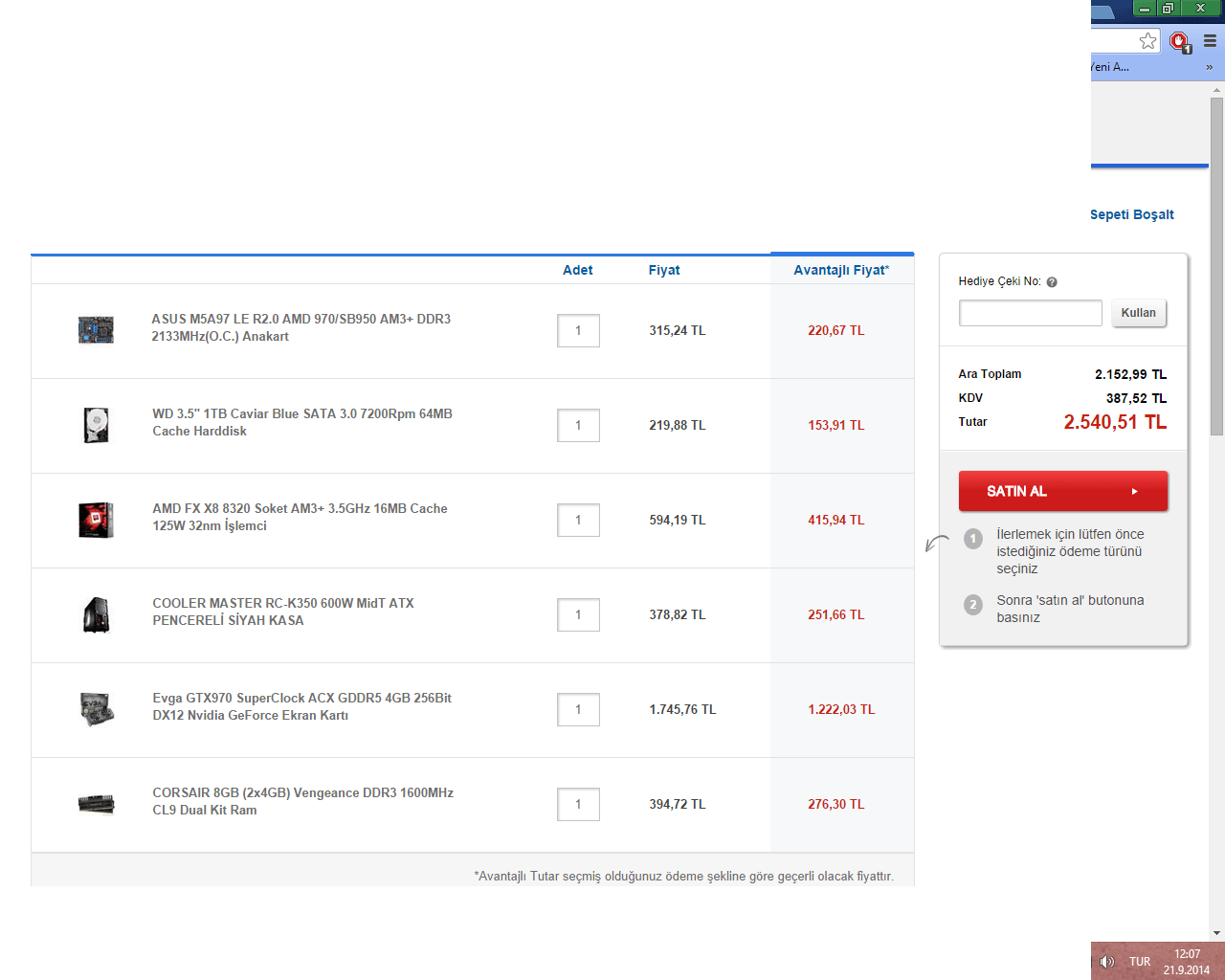Edit quantity field for AMD FX processor
Viewport: 1225px width, 980px height.
(578, 520)
